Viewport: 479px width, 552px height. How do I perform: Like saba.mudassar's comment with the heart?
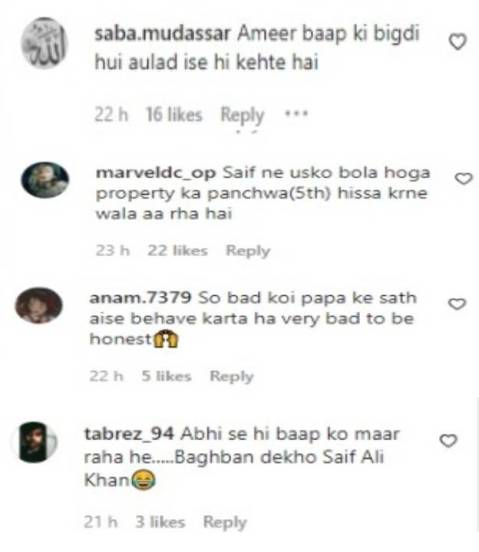(x=458, y=42)
